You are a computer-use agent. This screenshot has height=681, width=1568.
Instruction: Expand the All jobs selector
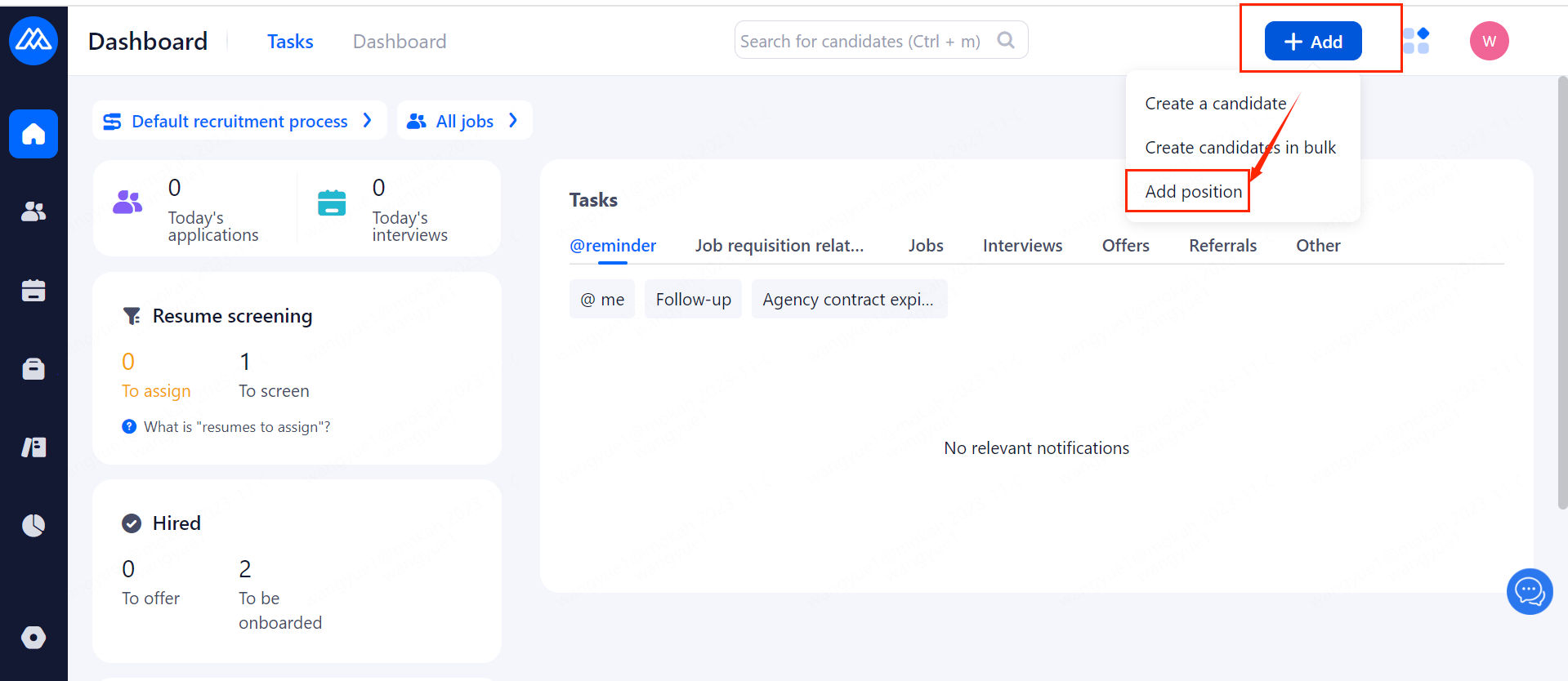[464, 121]
